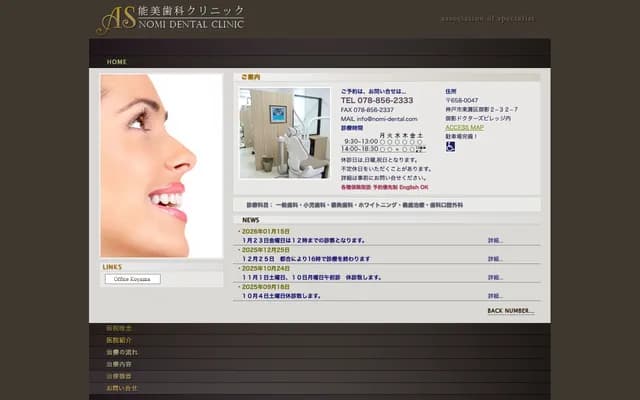Click the email address info@nomi-dental.com
Viewport: 640px width, 400px height.
pyautogui.click(x=387, y=119)
